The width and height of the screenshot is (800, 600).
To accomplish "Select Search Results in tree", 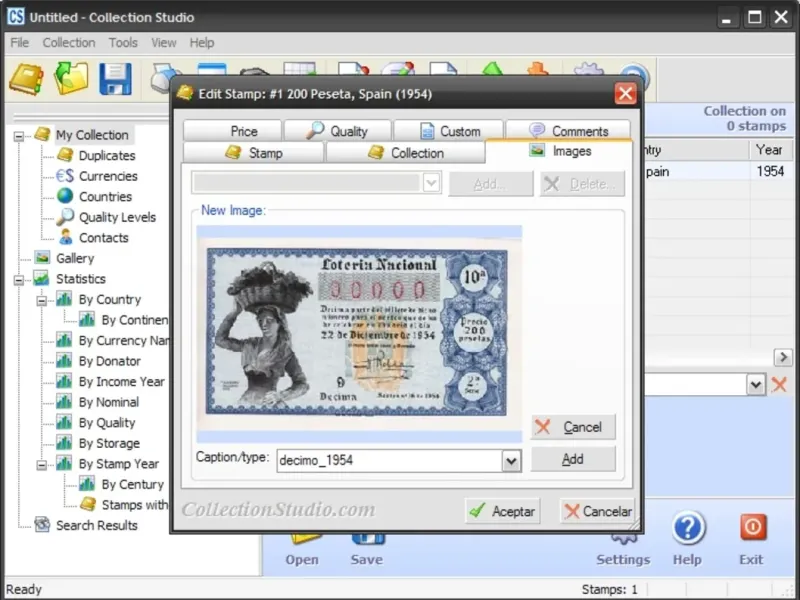I will (x=96, y=526).
